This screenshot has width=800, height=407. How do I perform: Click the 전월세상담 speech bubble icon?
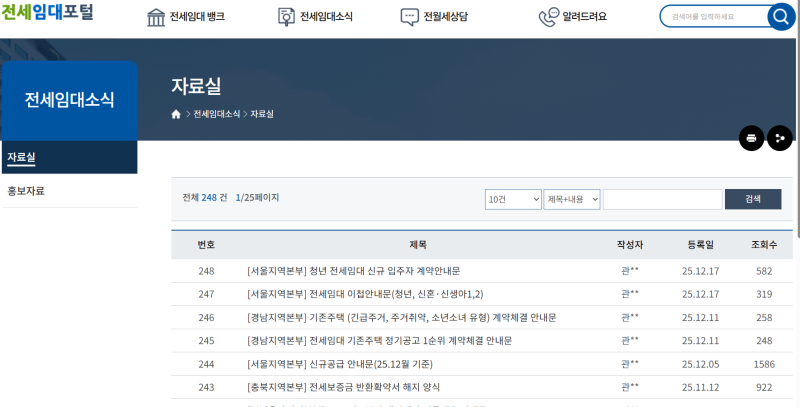pos(410,17)
